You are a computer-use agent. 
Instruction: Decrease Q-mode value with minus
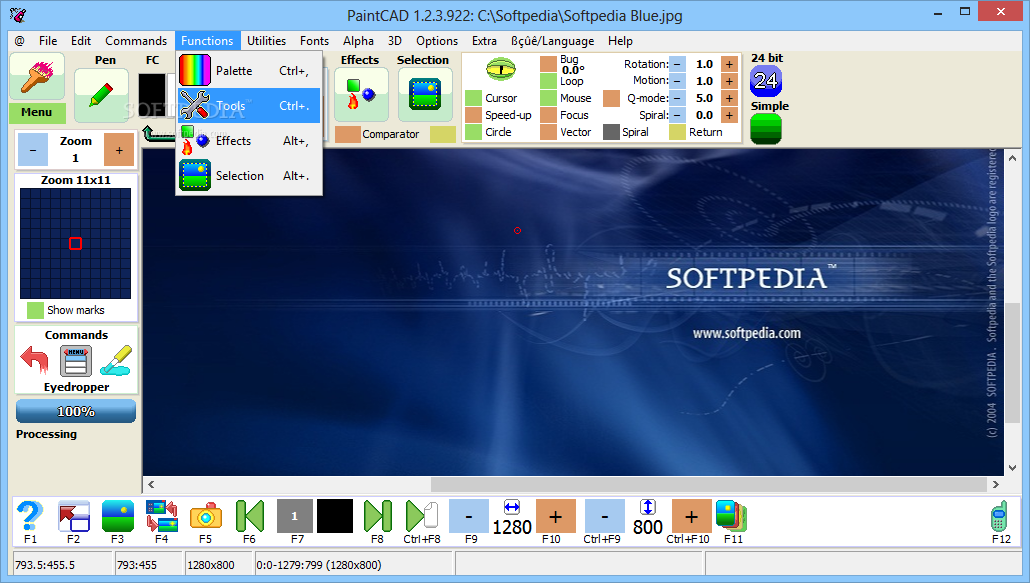click(678, 98)
